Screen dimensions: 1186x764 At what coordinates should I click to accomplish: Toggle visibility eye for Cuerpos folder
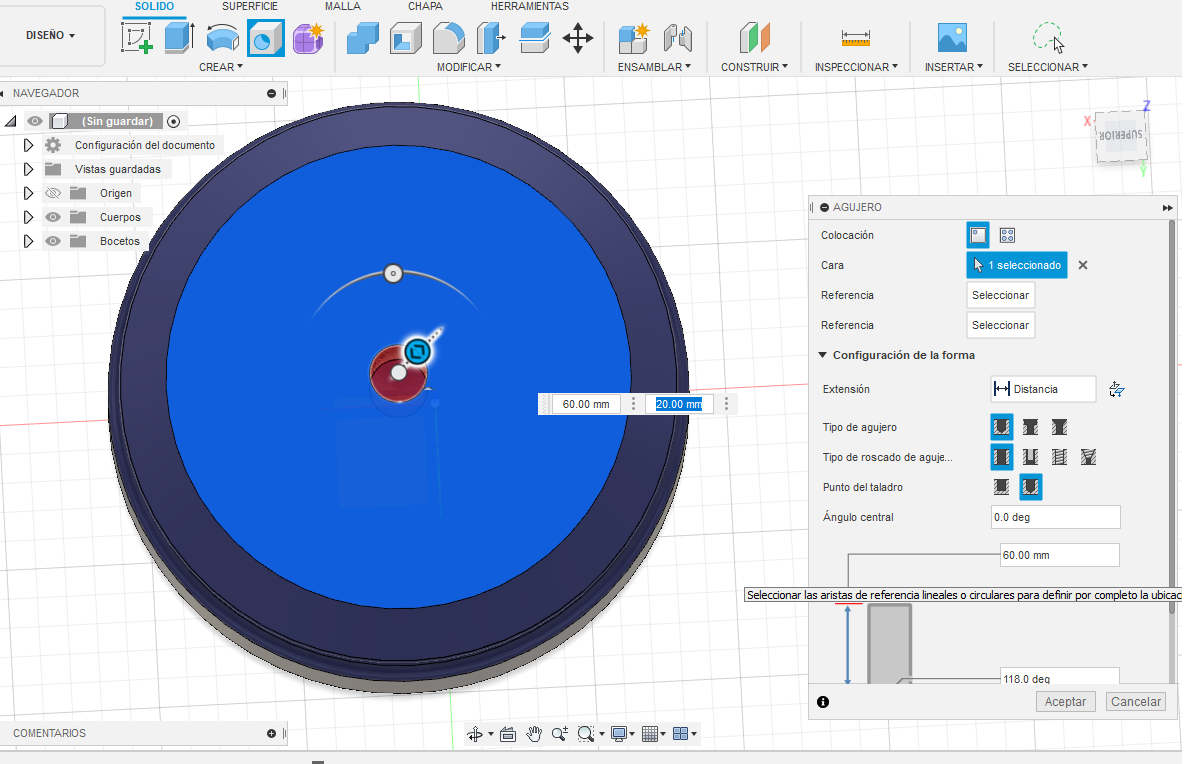[x=53, y=217]
